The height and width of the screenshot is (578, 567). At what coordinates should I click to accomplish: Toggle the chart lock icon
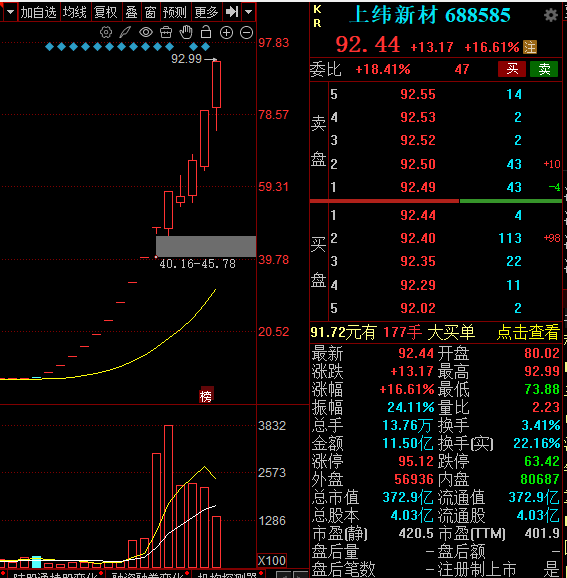click(206, 32)
